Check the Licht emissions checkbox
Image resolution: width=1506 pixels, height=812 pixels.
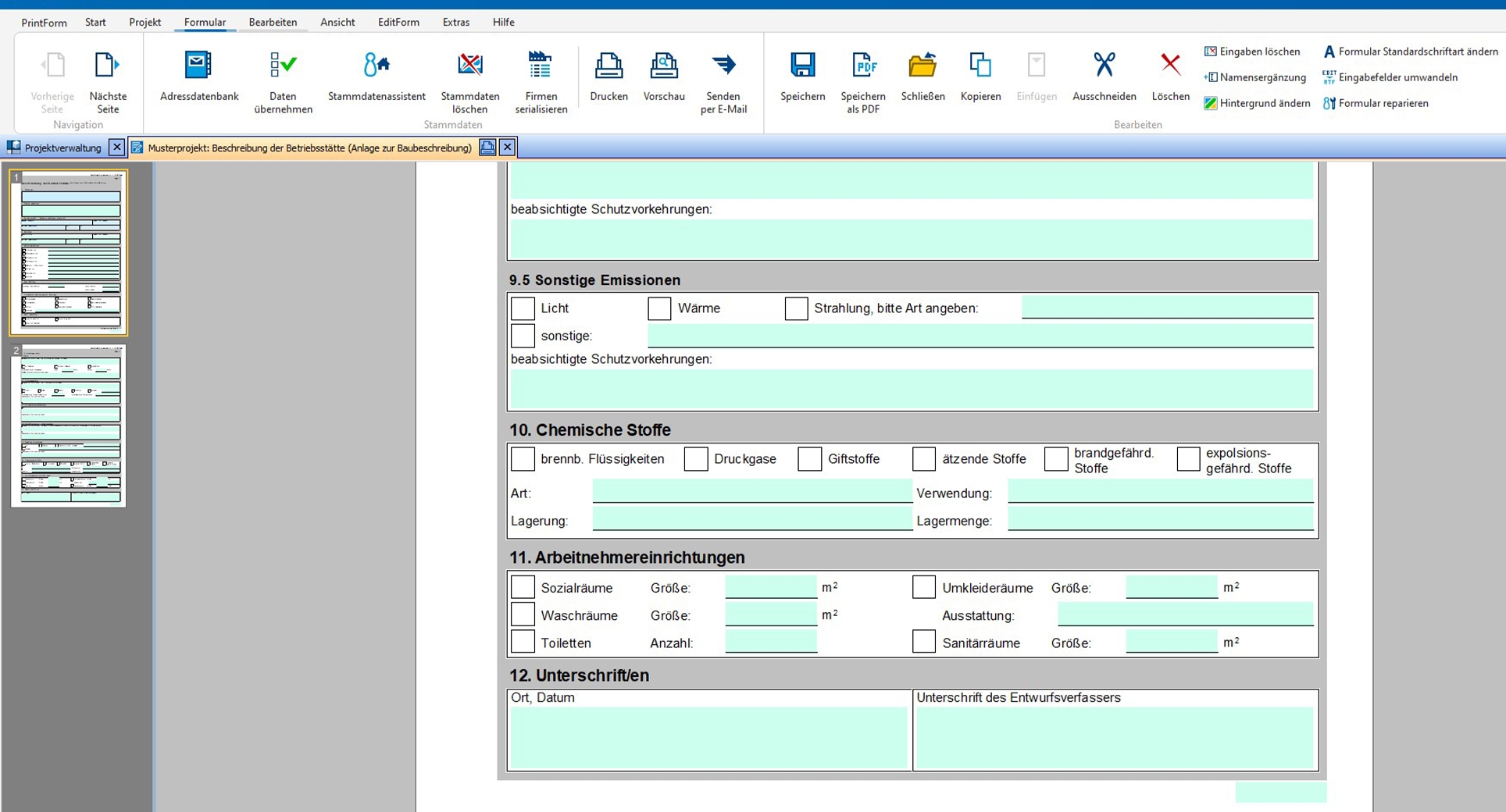tap(523, 308)
